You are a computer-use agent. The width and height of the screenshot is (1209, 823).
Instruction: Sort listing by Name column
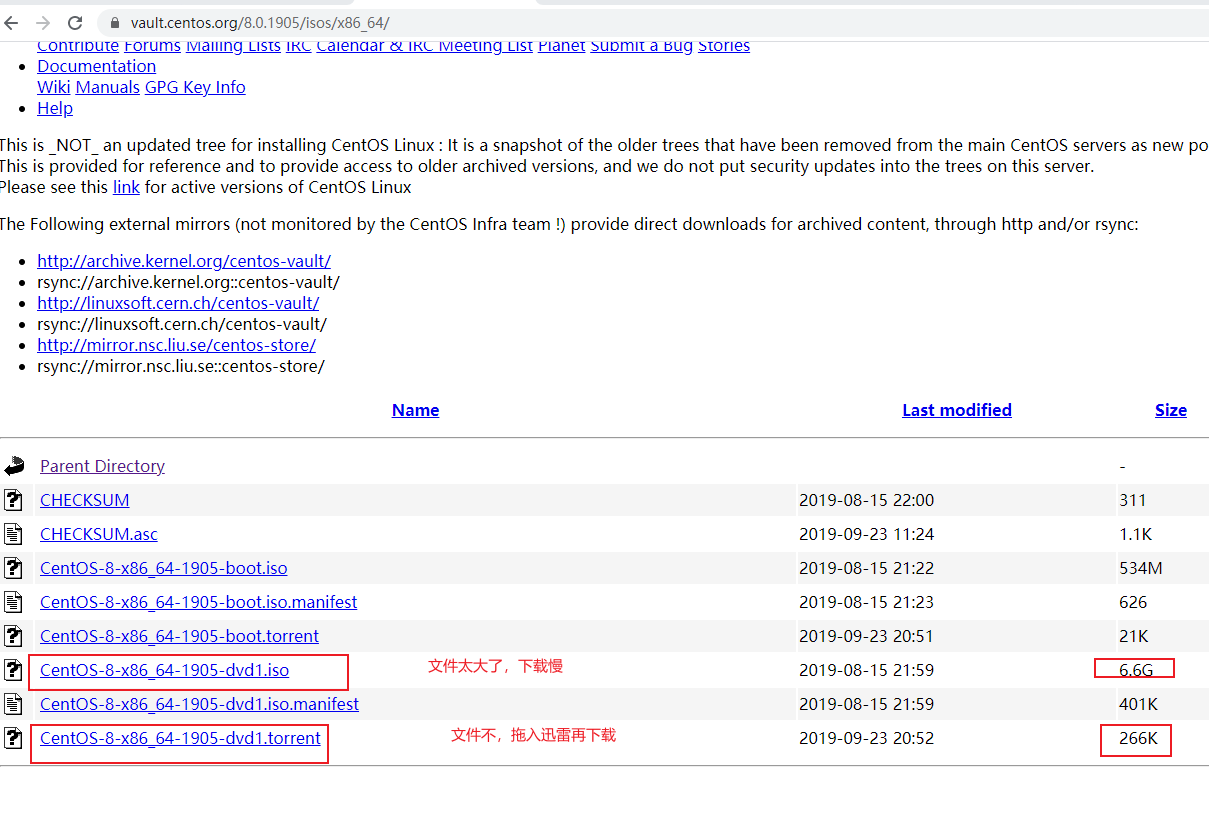coord(415,410)
